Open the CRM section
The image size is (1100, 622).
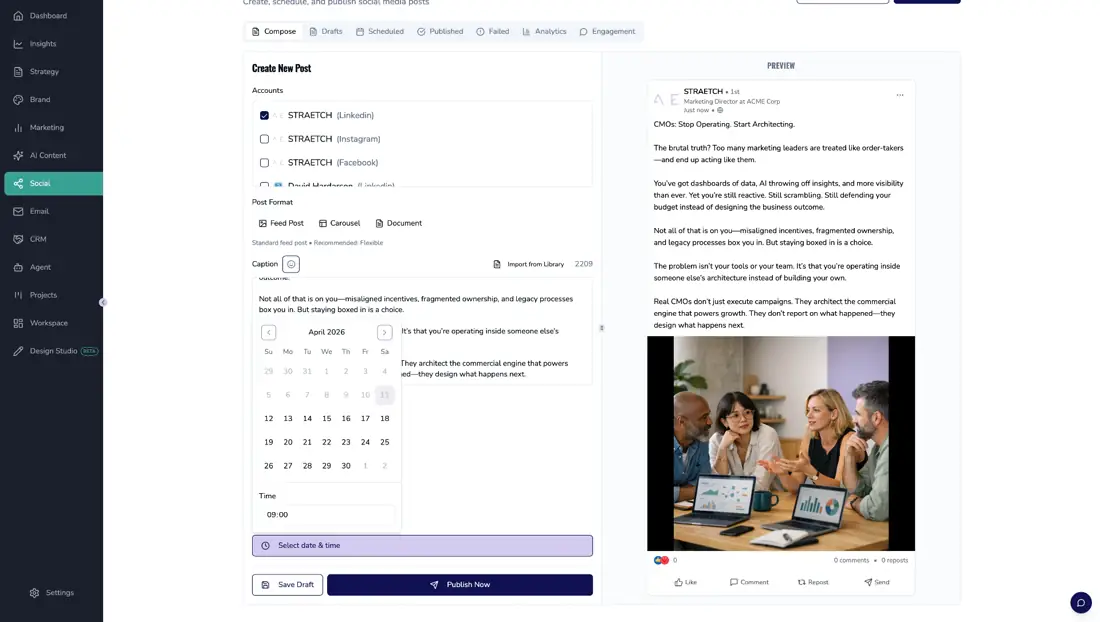(x=51, y=239)
